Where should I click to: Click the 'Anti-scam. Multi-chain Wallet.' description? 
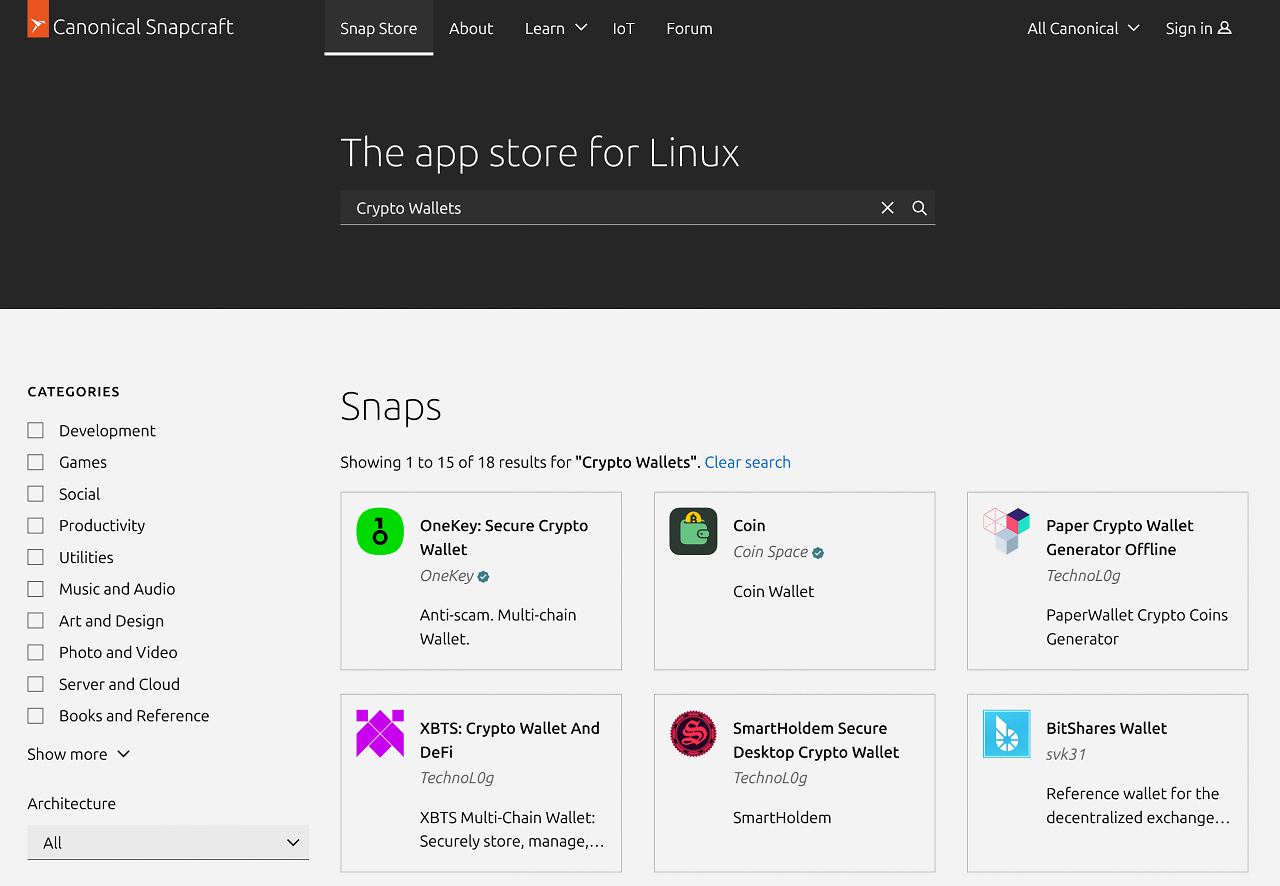click(x=498, y=627)
